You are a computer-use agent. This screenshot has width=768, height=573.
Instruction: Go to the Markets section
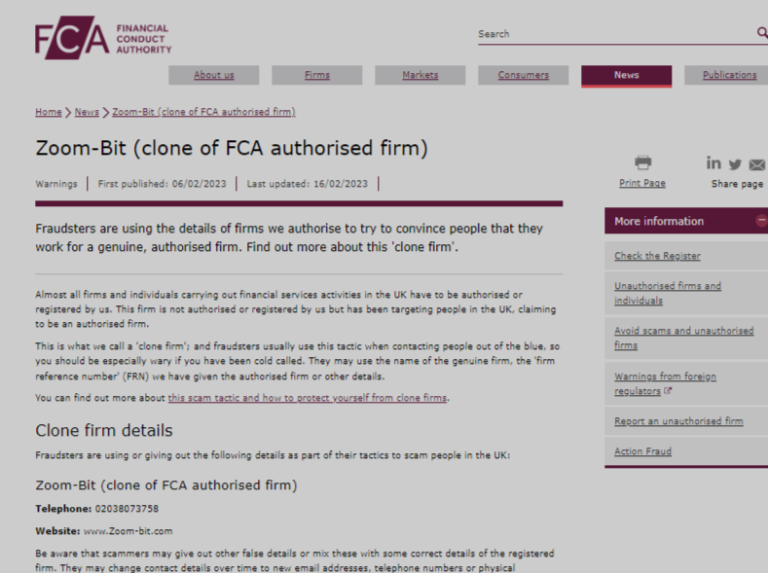[420, 75]
